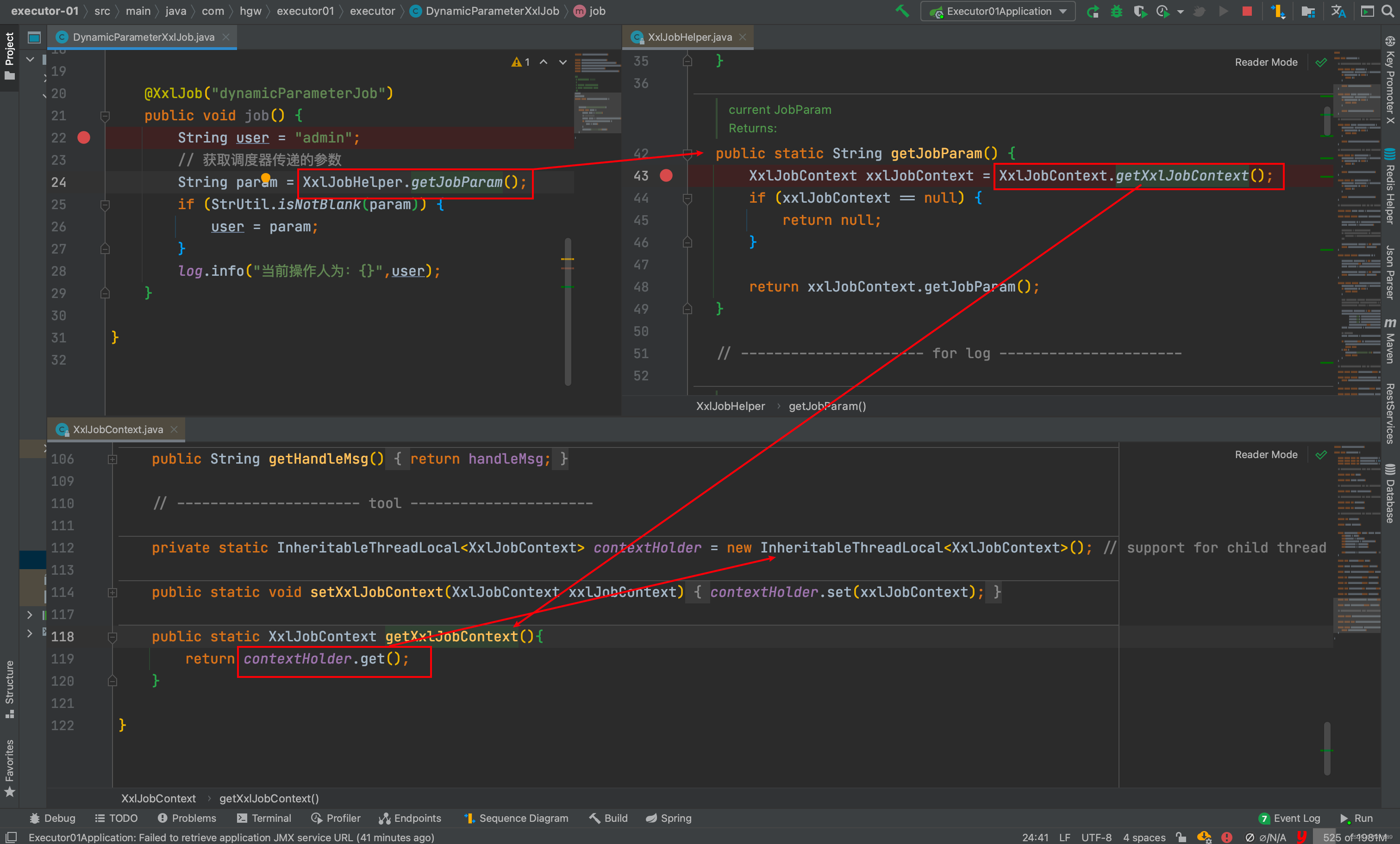Click the red error notification icon in status bar
The width and height of the screenshot is (1400, 844).
click(x=1227, y=837)
